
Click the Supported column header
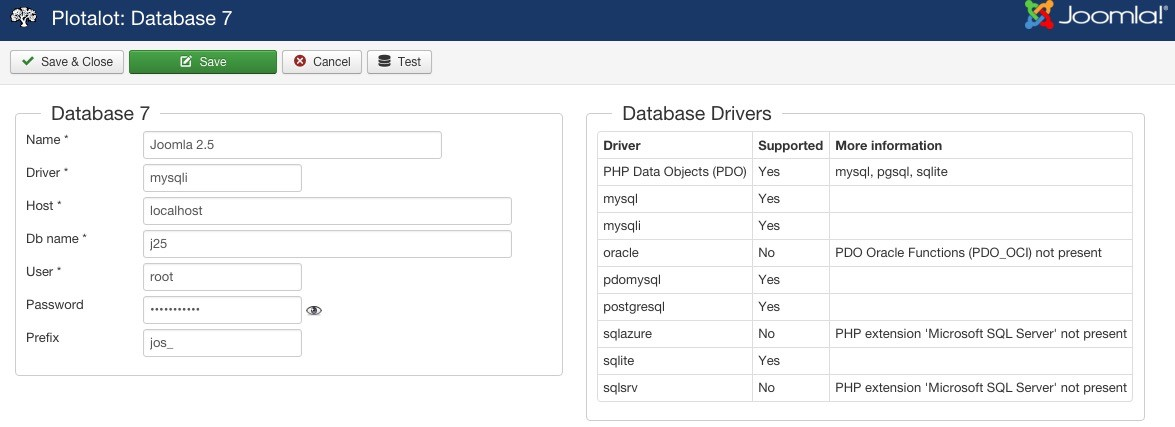pos(790,146)
